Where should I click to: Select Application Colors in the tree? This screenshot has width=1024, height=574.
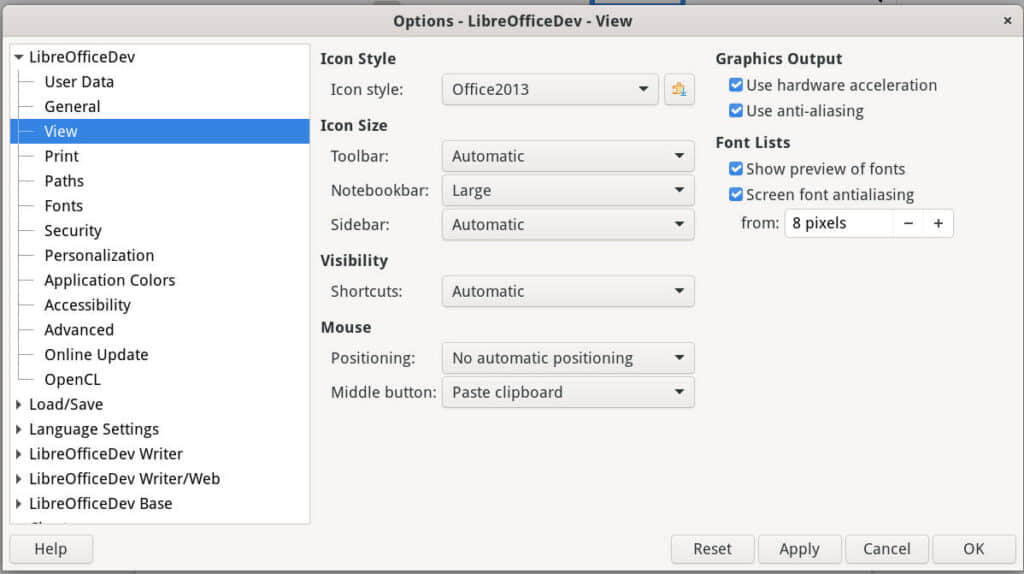109,280
